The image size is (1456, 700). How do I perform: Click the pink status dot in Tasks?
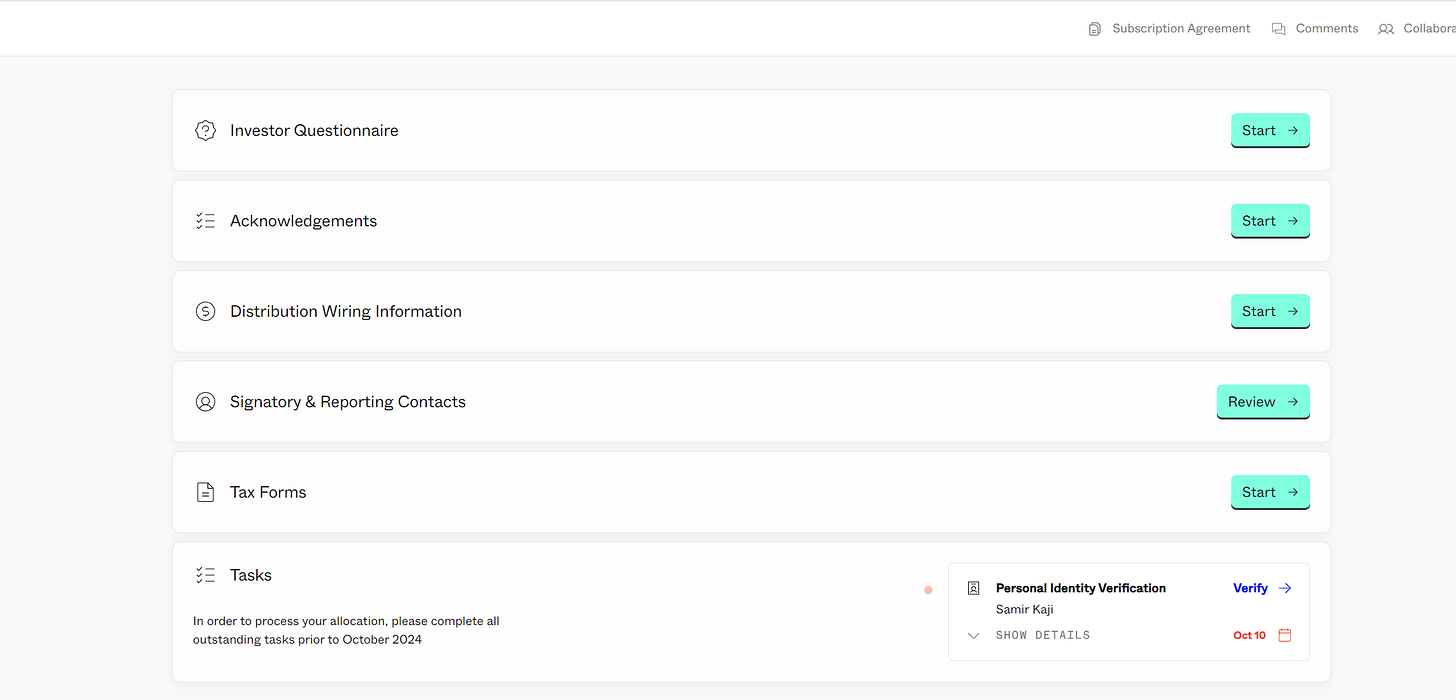(928, 590)
